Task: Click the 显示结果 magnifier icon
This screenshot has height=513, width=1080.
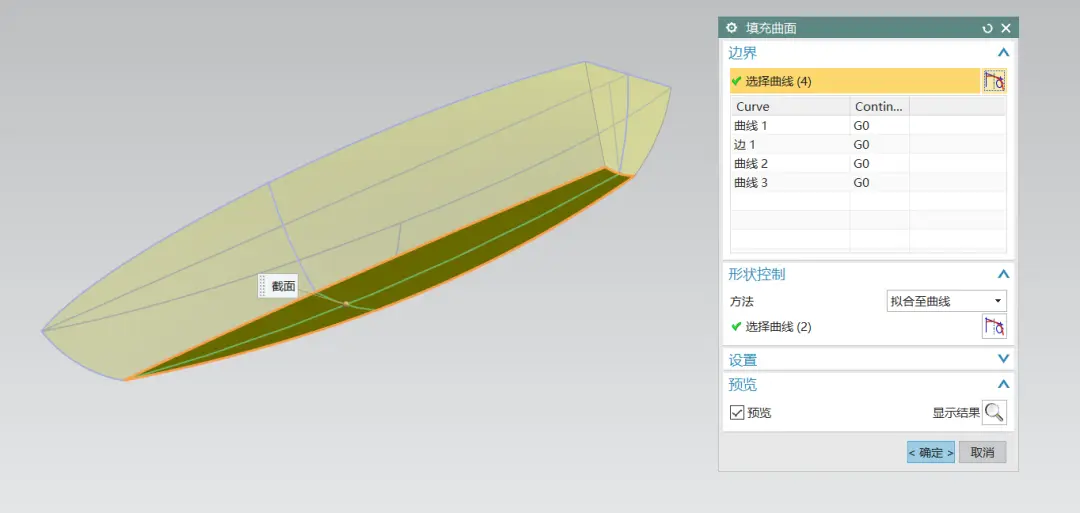Action: [x=994, y=412]
